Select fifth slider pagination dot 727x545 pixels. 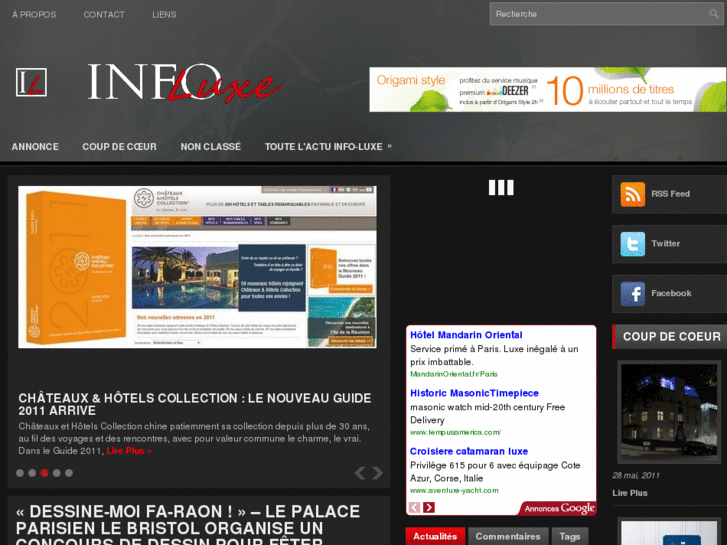point(69,473)
